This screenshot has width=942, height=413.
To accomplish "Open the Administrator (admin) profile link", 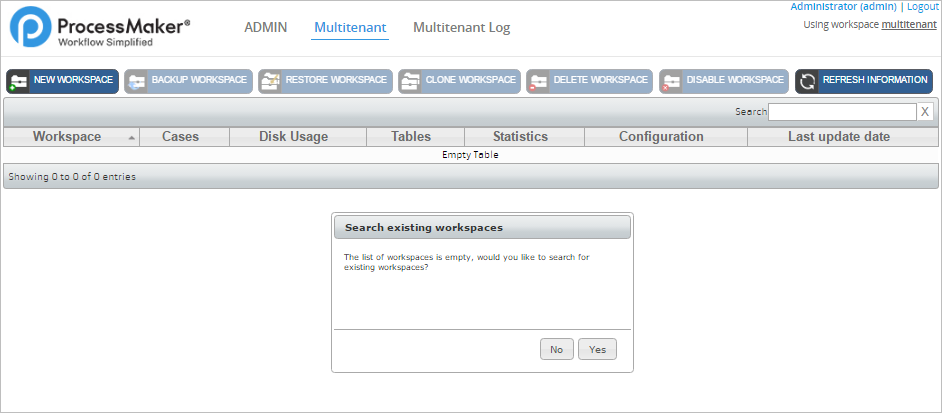I will point(843,6).
